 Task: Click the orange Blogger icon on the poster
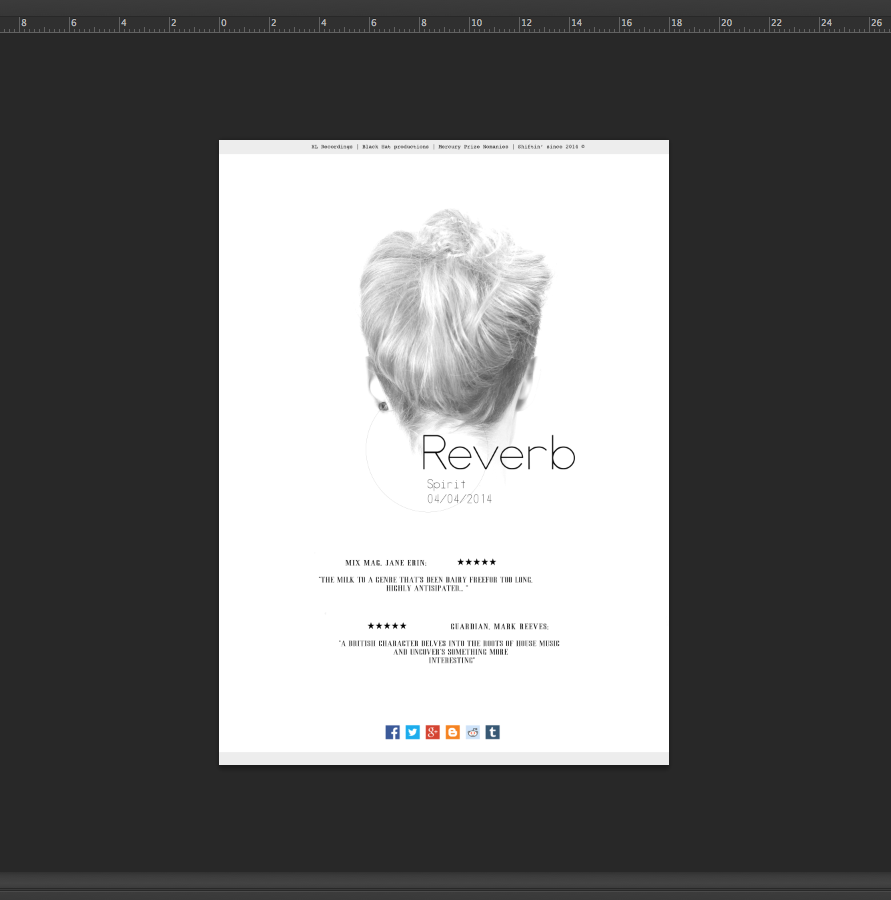pyautogui.click(x=453, y=732)
